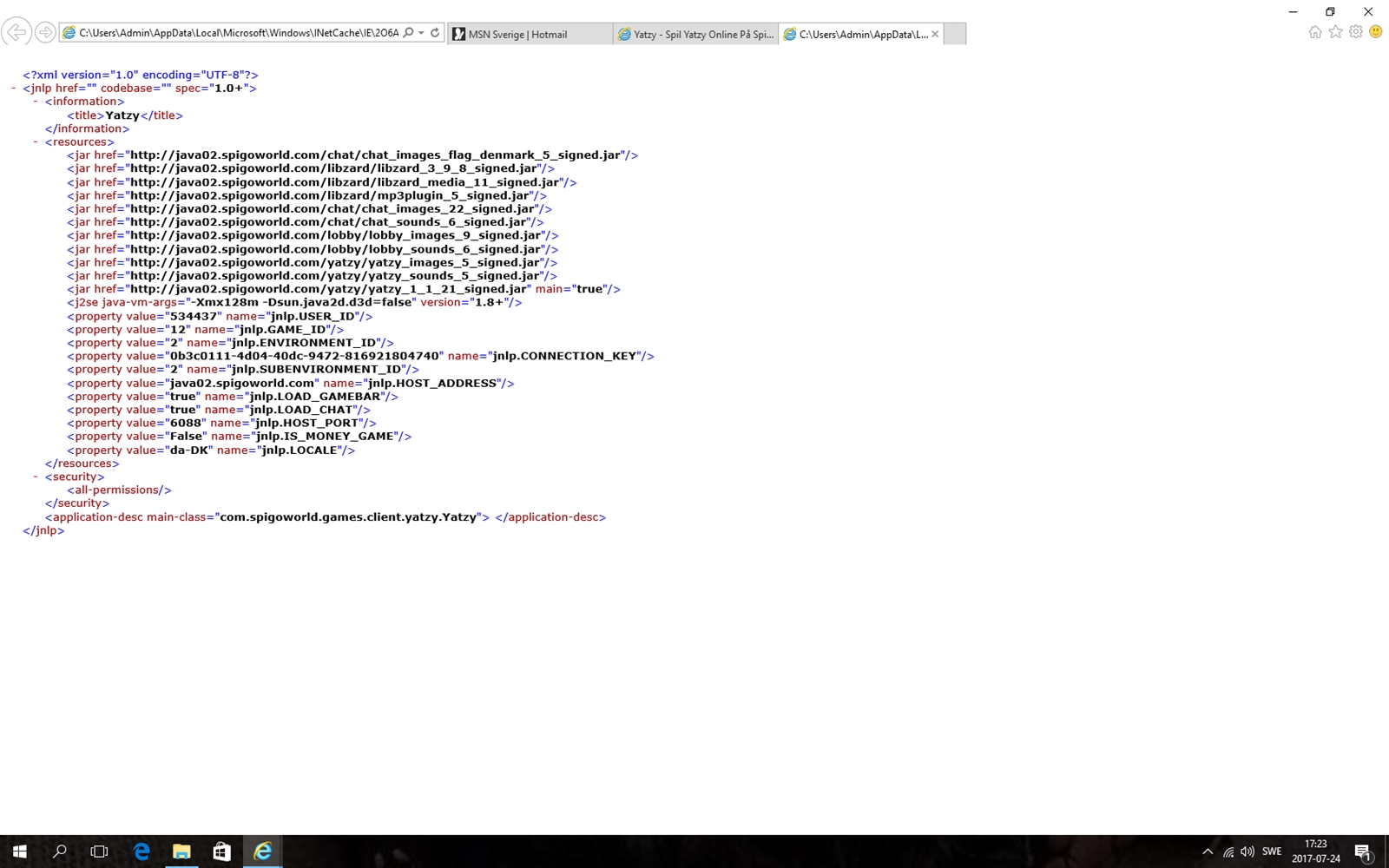Open the Favorites star icon
The width and height of the screenshot is (1389, 868).
point(1335,32)
